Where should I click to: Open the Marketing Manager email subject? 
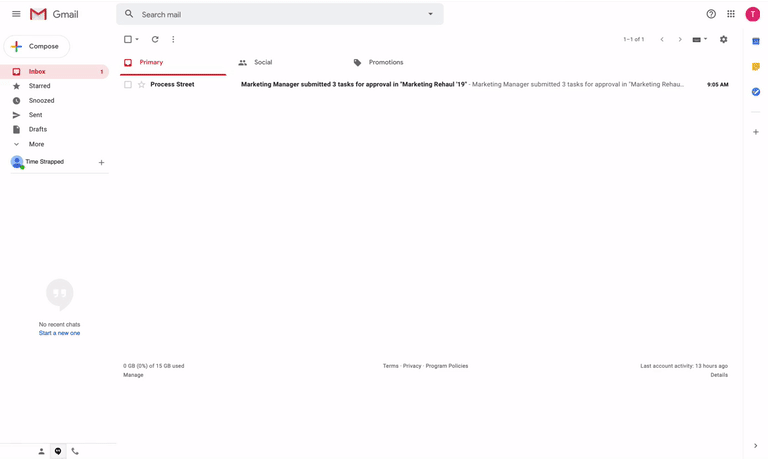tap(354, 84)
